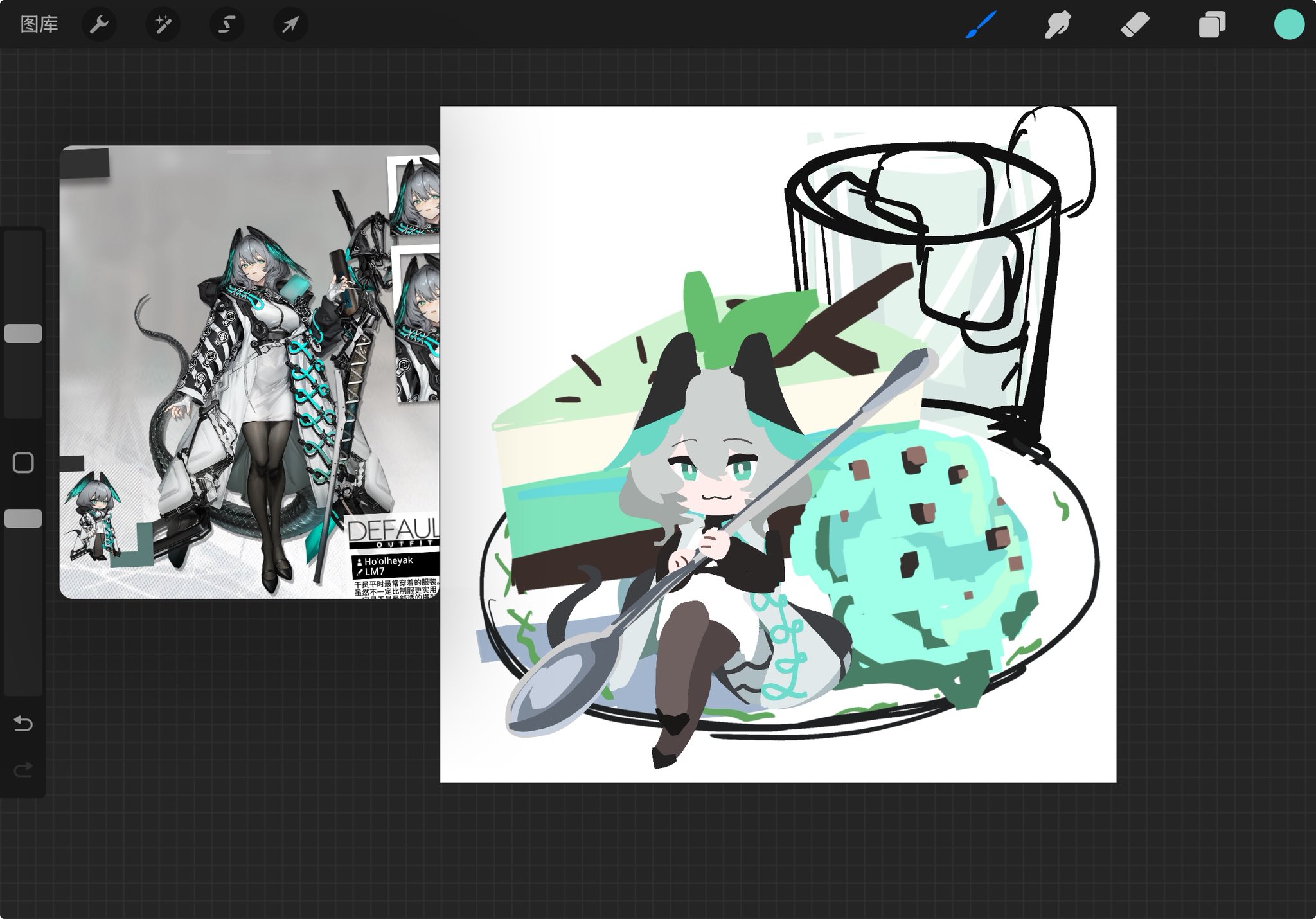This screenshot has width=1316, height=919.
Task: Activate the Selection tool
Action: point(226,24)
